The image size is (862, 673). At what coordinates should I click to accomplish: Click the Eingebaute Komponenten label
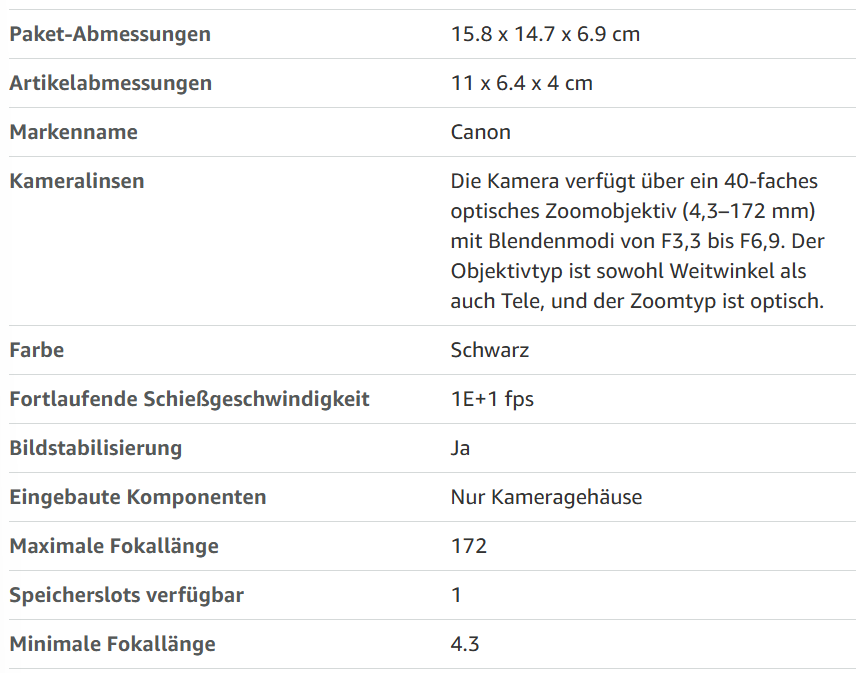click(138, 497)
